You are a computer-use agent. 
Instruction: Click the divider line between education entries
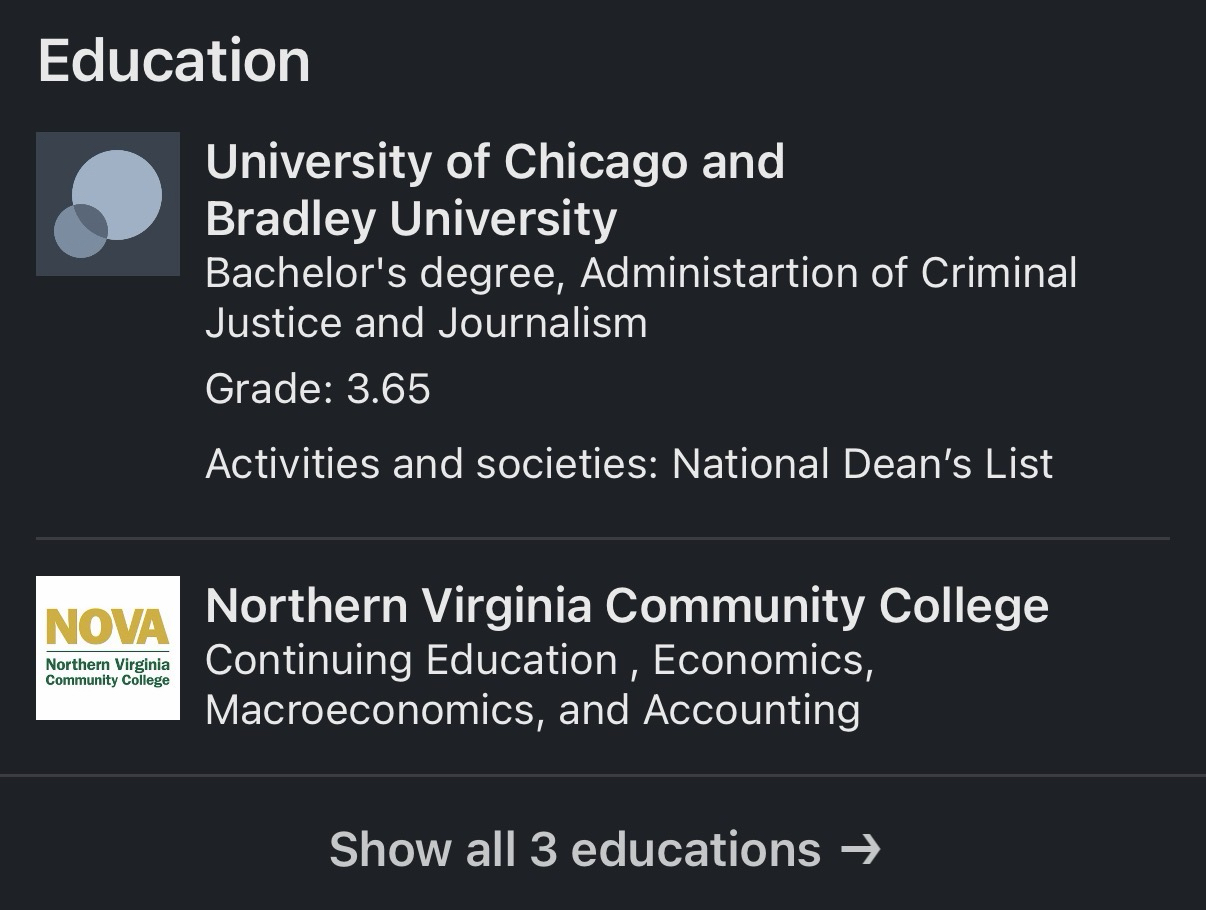point(602,538)
